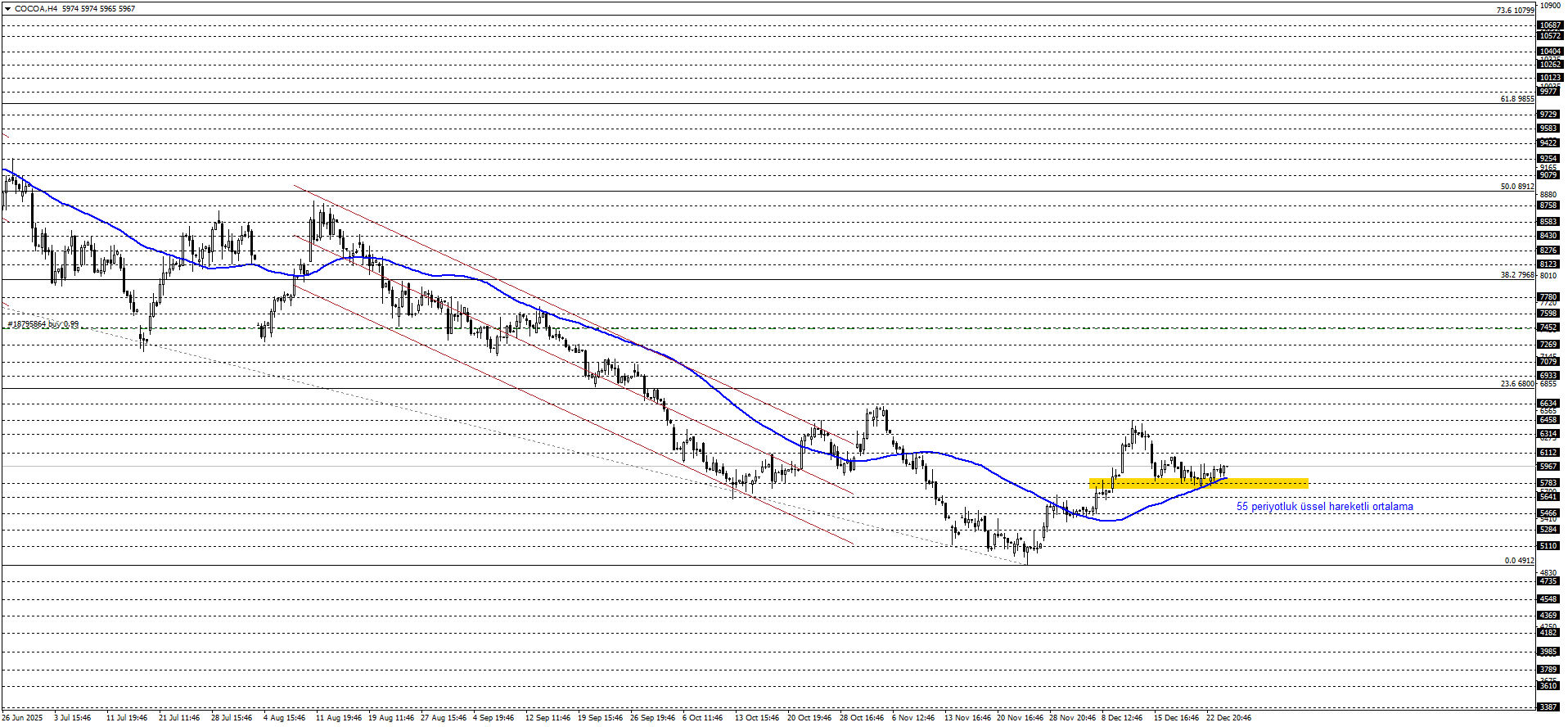Click the '13 Oct 15:46' time axis label

click(757, 718)
